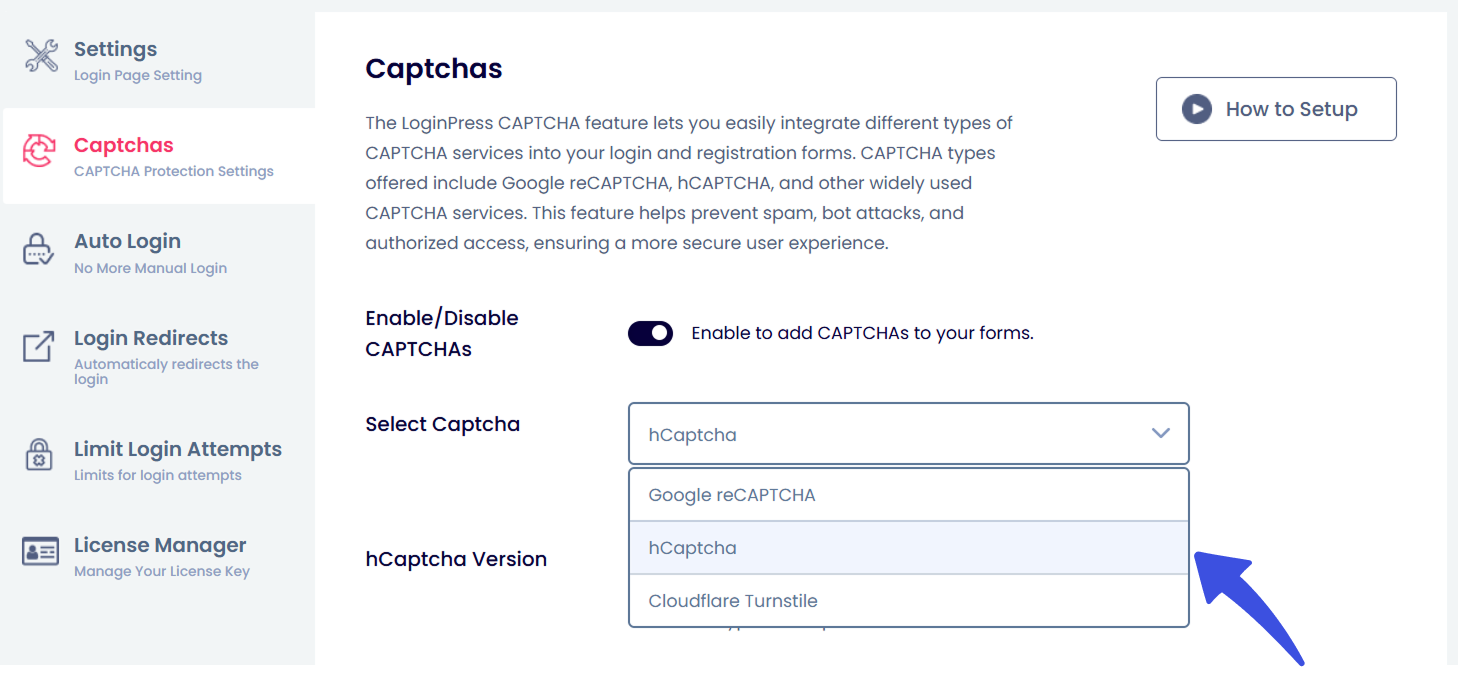Click the Captchas page heading

tap(434, 69)
